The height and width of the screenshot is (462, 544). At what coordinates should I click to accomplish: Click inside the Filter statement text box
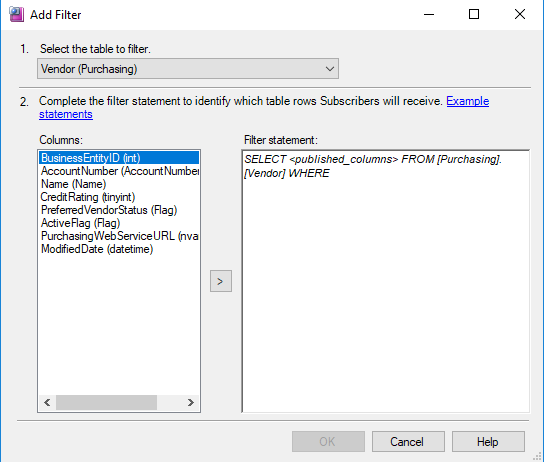[x=385, y=281]
